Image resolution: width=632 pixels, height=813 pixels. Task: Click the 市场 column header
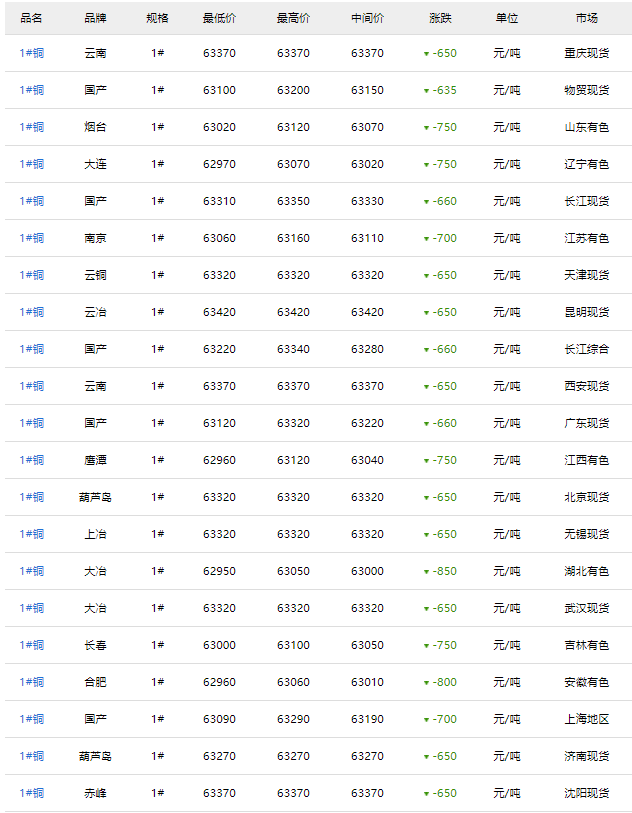586,18
